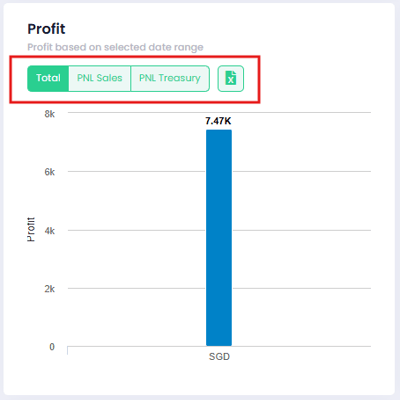Click the Profit card heading
Viewport: 400px width, 400px height.
click(x=46, y=29)
